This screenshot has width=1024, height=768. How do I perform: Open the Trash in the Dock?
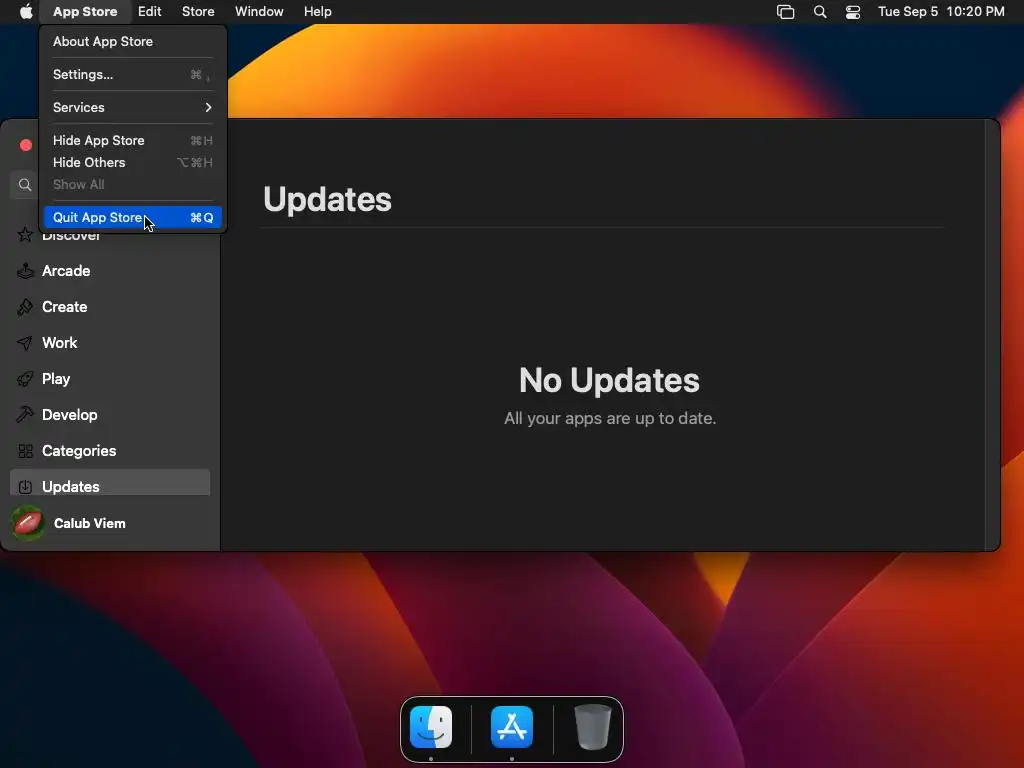pos(592,727)
